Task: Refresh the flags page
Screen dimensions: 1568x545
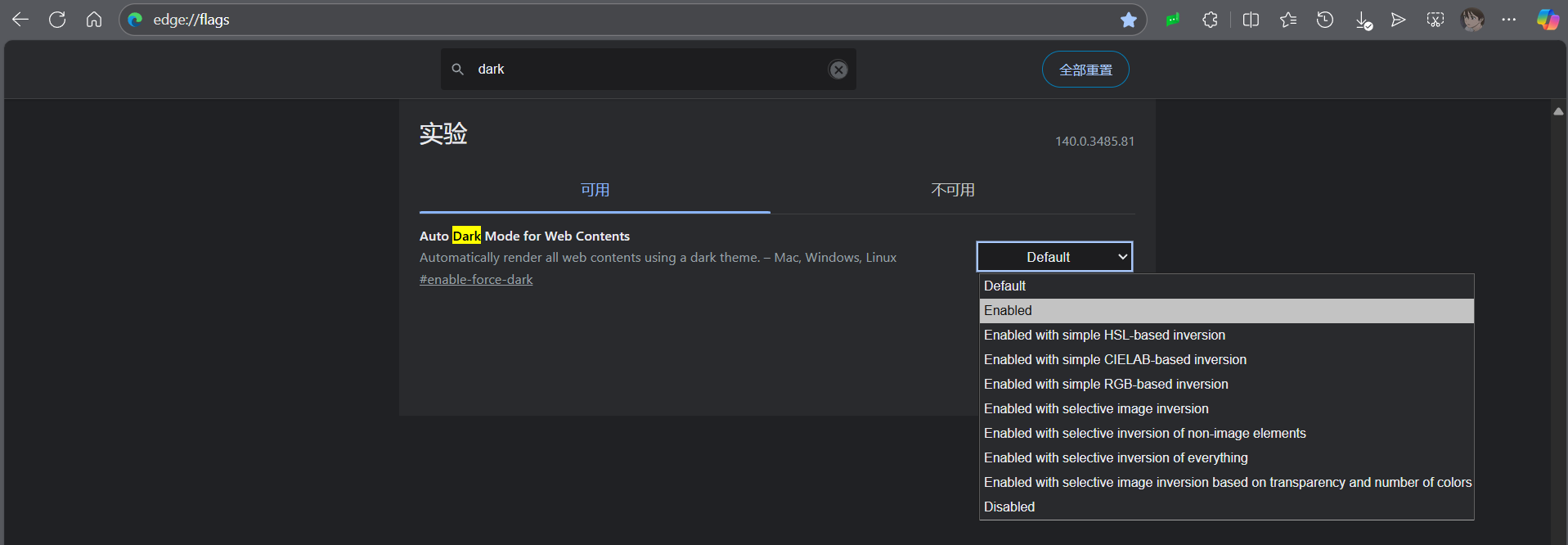Action: (x=57, y=20)
